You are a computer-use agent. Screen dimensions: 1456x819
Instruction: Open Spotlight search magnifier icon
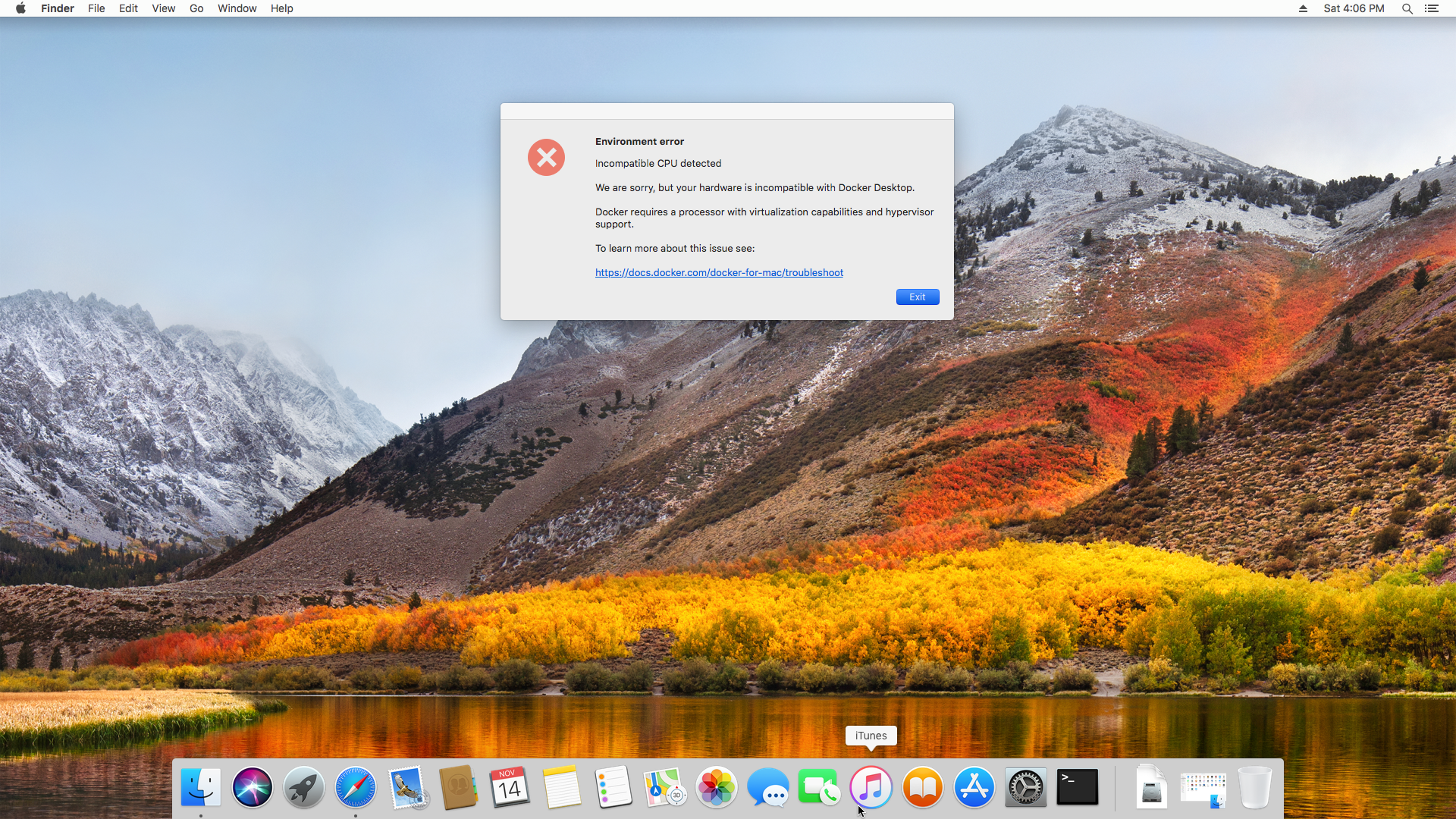(1407, 8)
